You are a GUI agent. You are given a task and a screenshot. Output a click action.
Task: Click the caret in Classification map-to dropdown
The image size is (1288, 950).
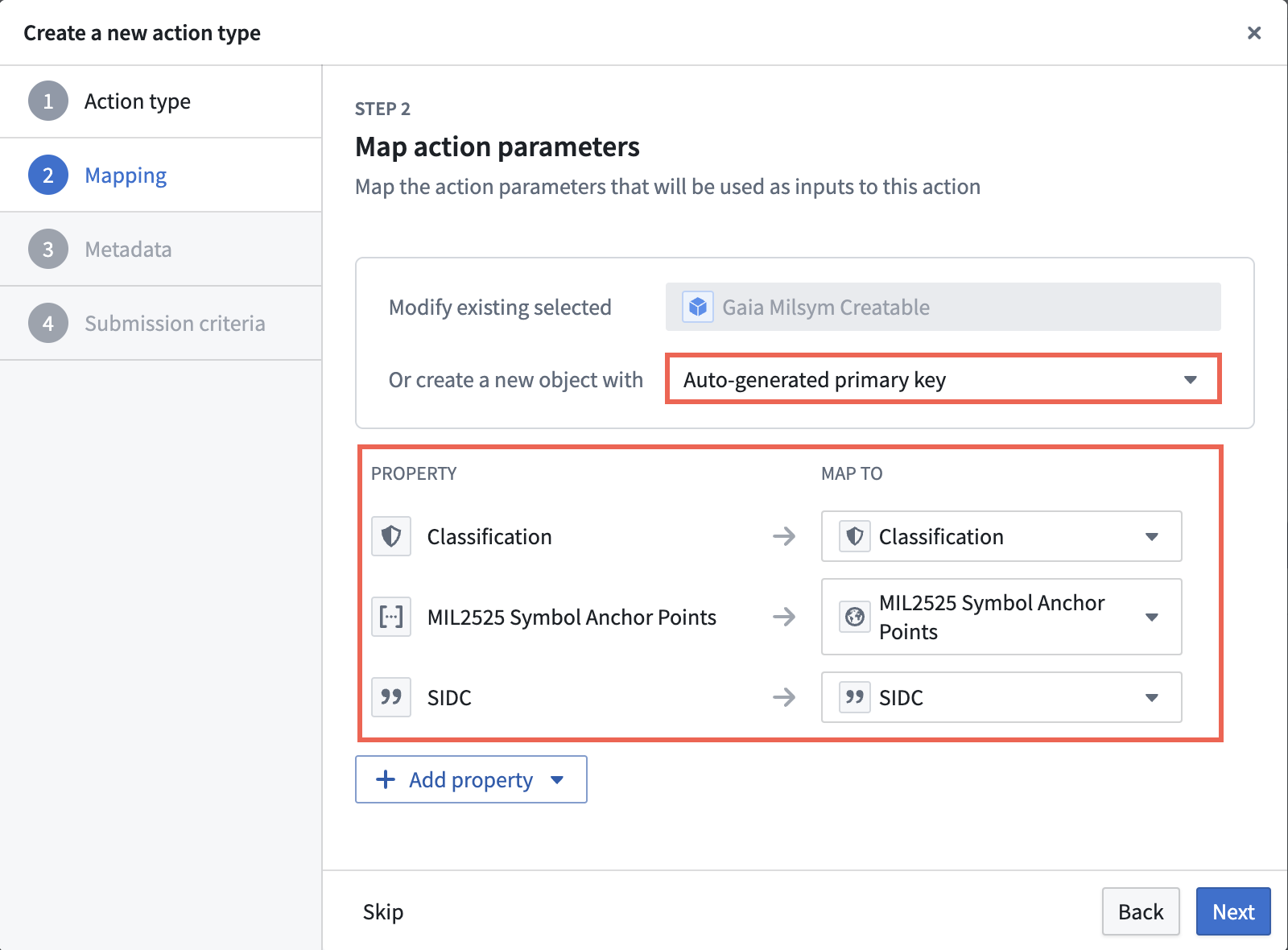[x=1152, y=537]
